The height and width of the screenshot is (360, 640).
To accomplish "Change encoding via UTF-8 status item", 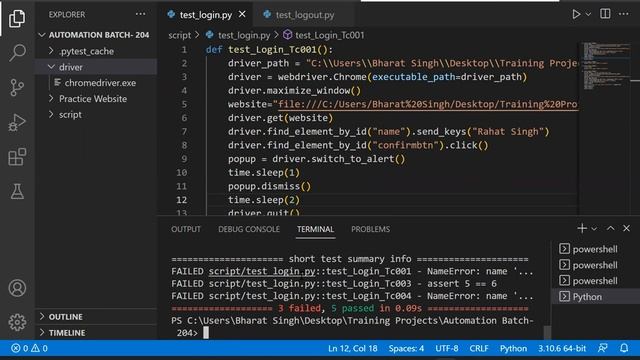I will (x=447, y=349).
